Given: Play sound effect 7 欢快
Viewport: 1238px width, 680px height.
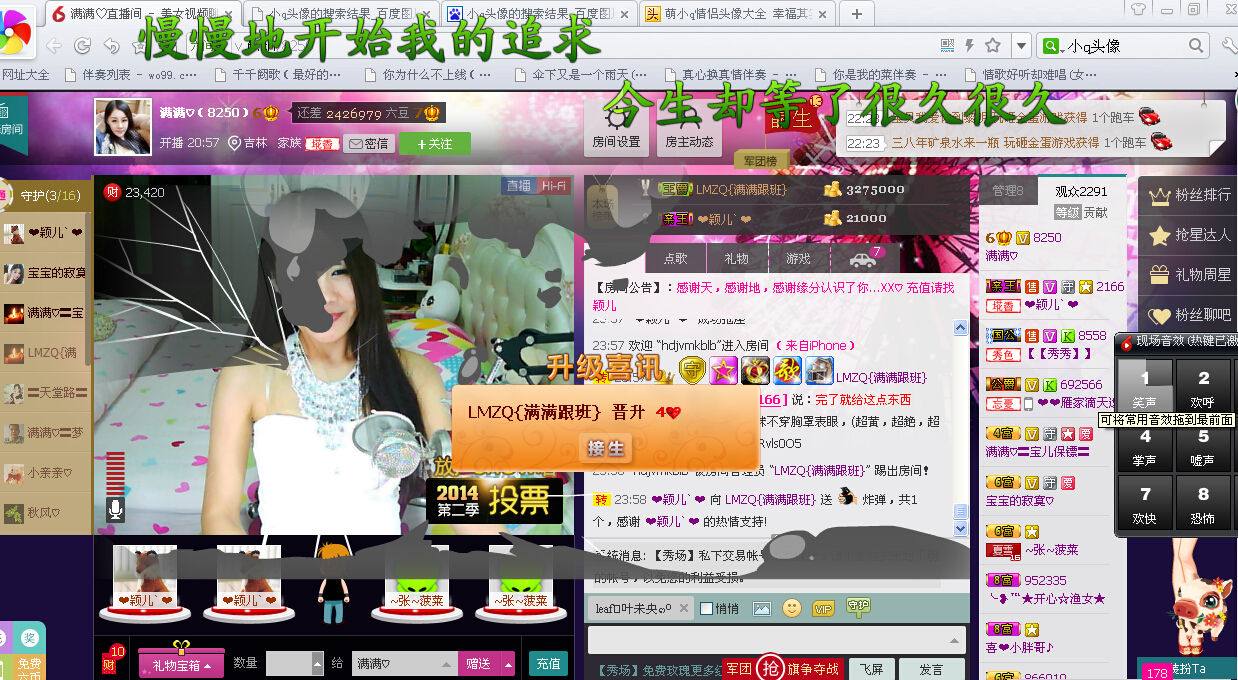Looking at the screenshot, I should (x=1145, y=502).
